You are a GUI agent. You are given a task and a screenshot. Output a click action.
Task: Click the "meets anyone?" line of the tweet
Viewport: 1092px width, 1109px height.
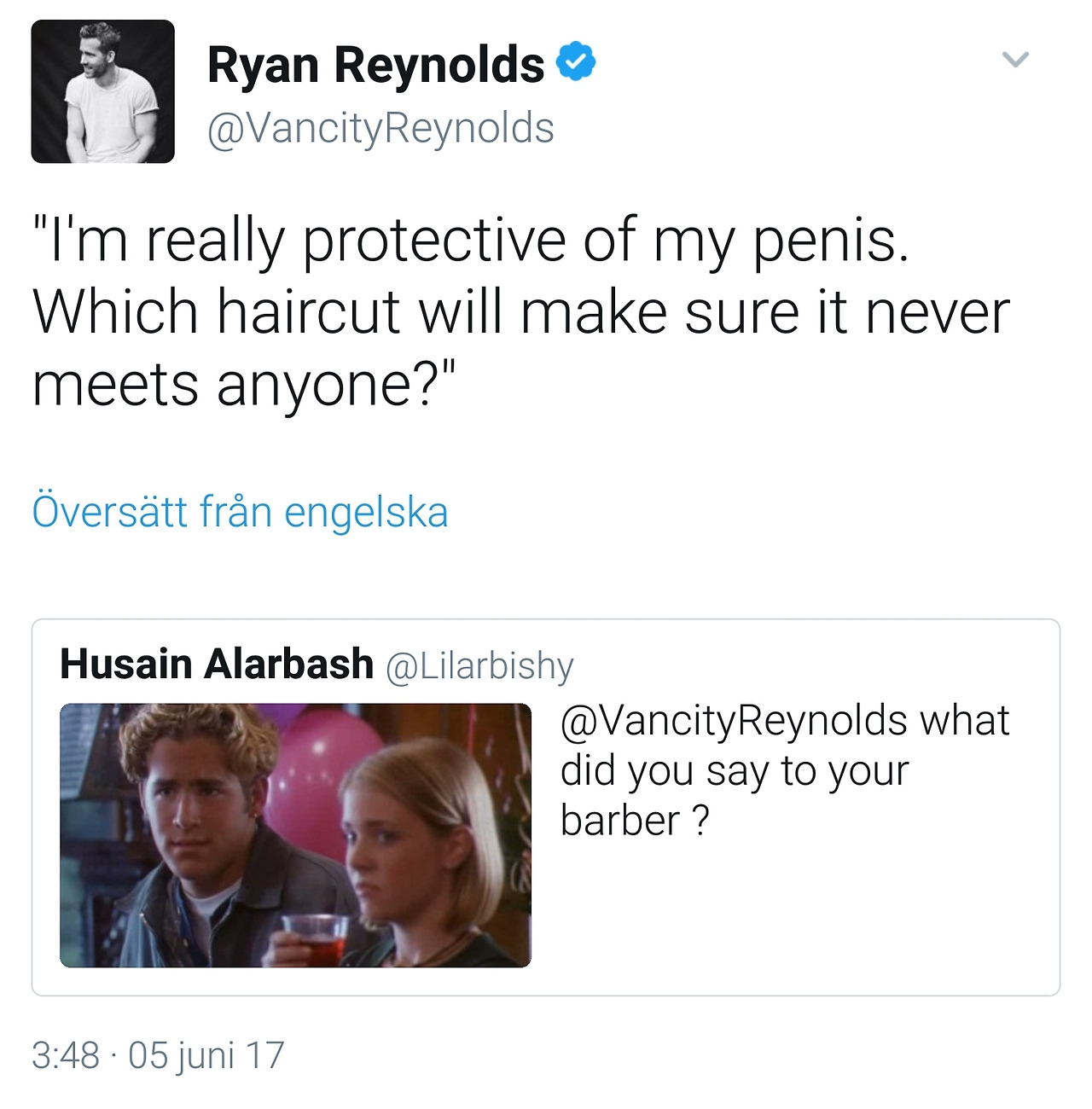coord(244,384)
